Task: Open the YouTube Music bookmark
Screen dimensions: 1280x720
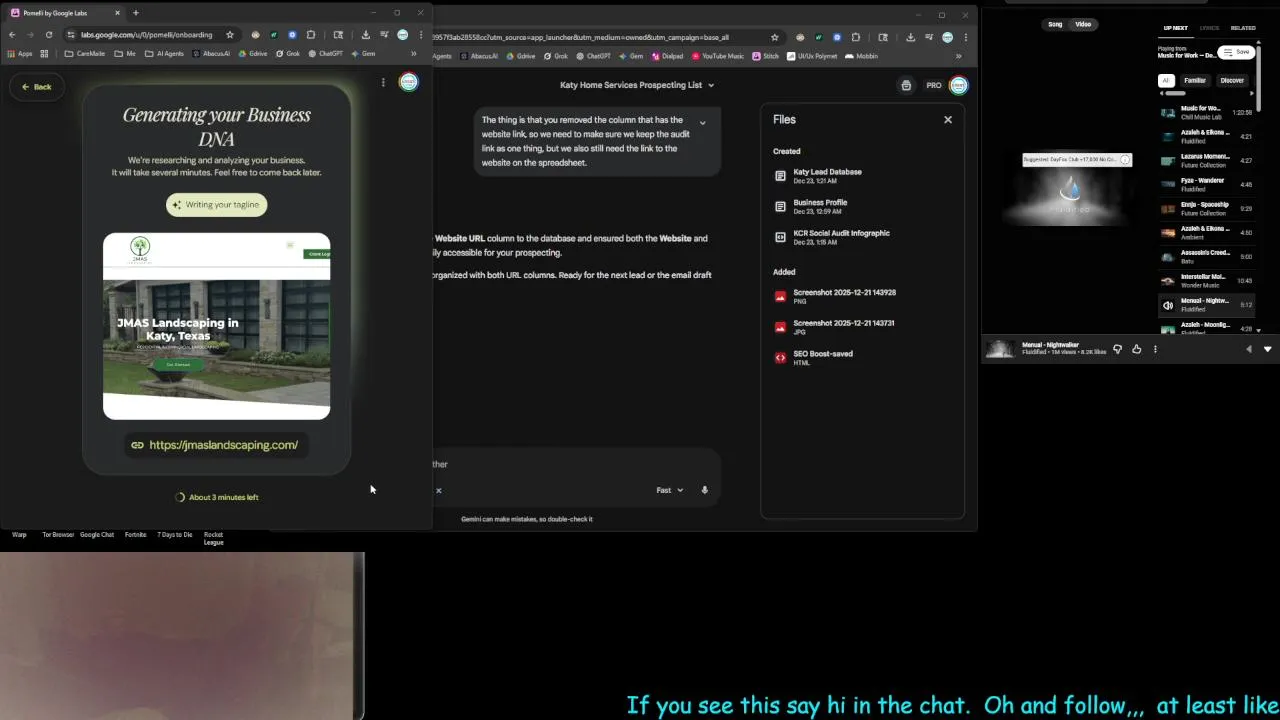Action: (716, 56)
